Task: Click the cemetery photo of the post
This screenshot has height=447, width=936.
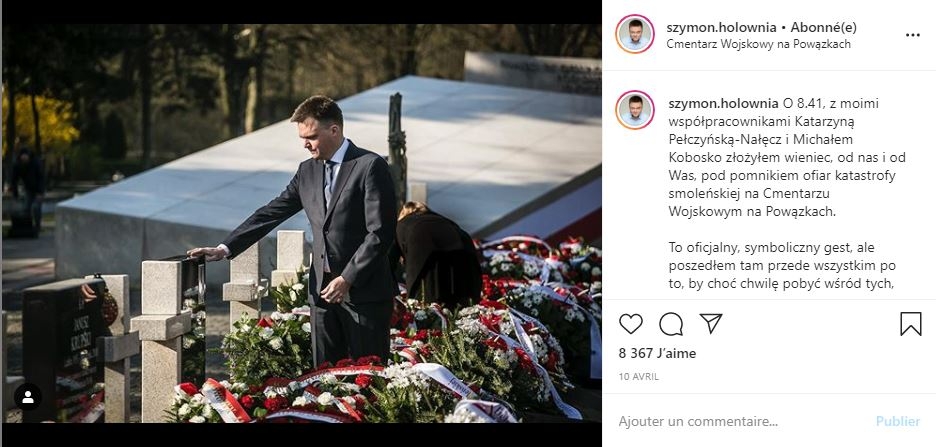Action: [x=301, y=223]
